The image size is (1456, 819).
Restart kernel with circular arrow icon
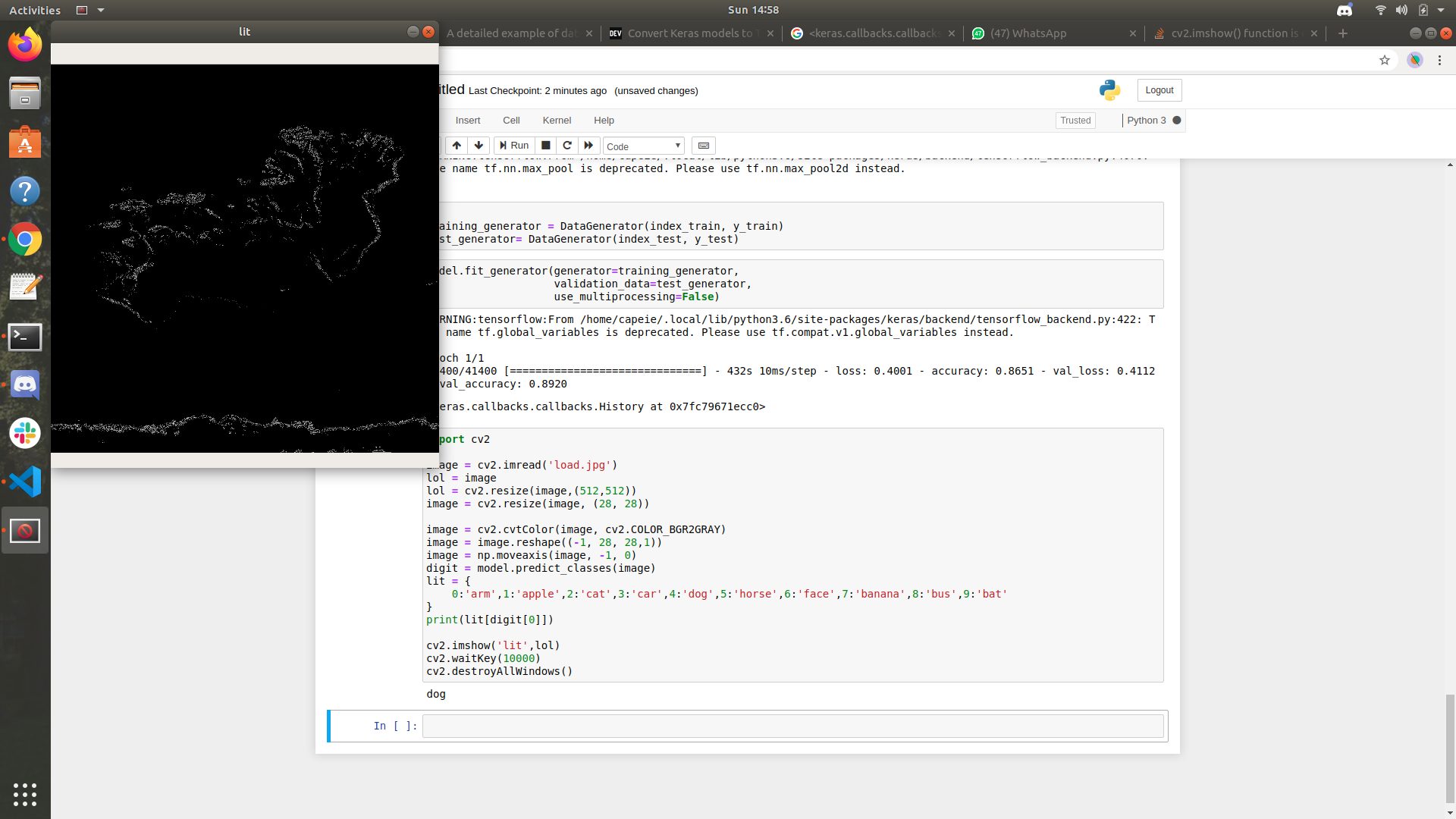[x=567, y=146]
